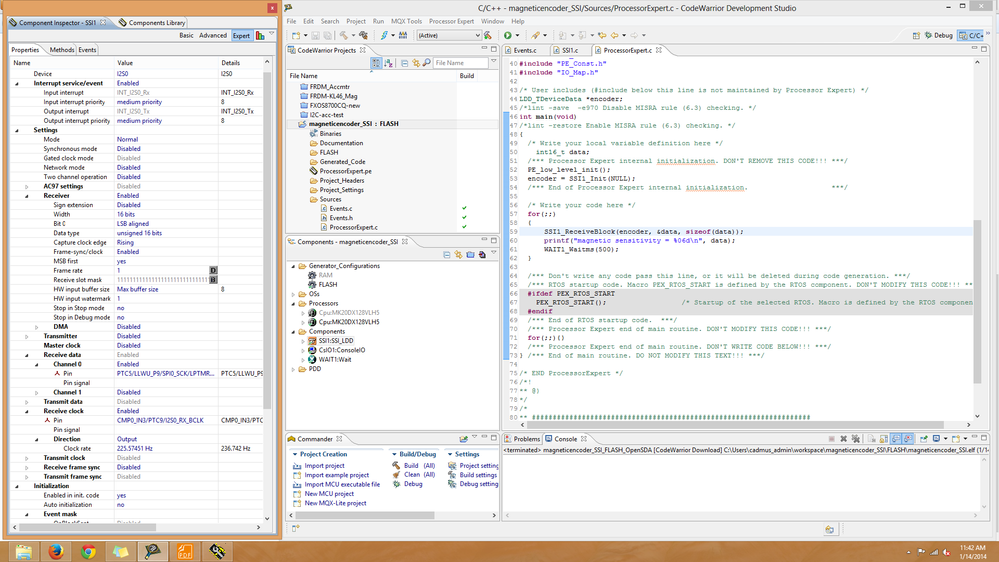Viewport: 999px width, 562px height.
Task: Open the (Active) build configuration dropdown
Action: [x=449, y=35]
